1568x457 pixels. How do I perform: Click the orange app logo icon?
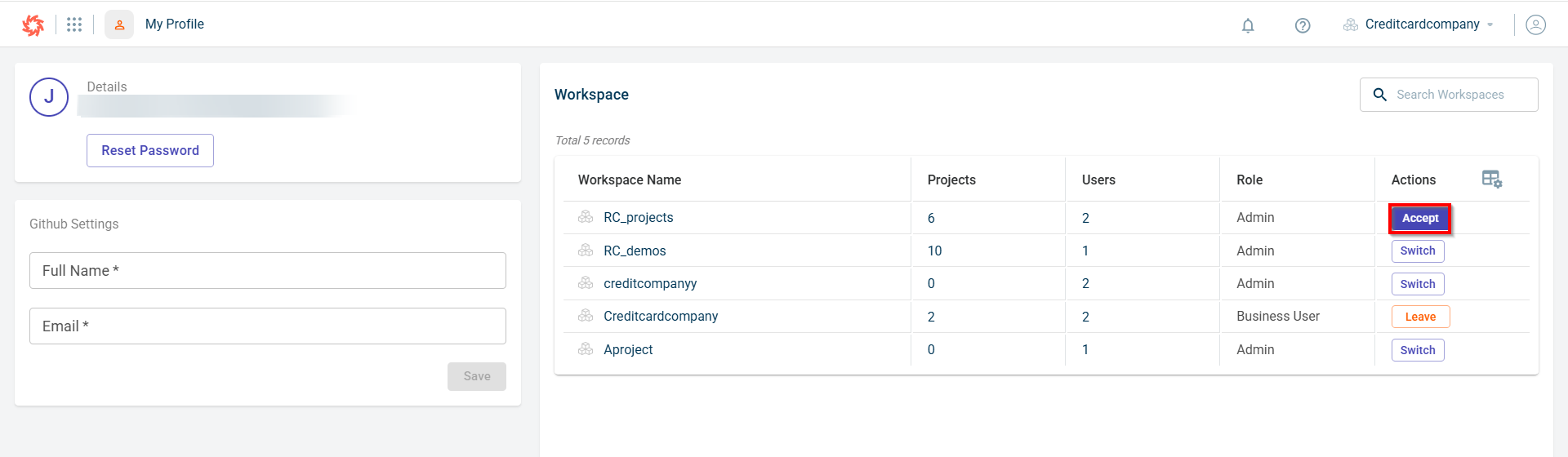pos(33,25)
